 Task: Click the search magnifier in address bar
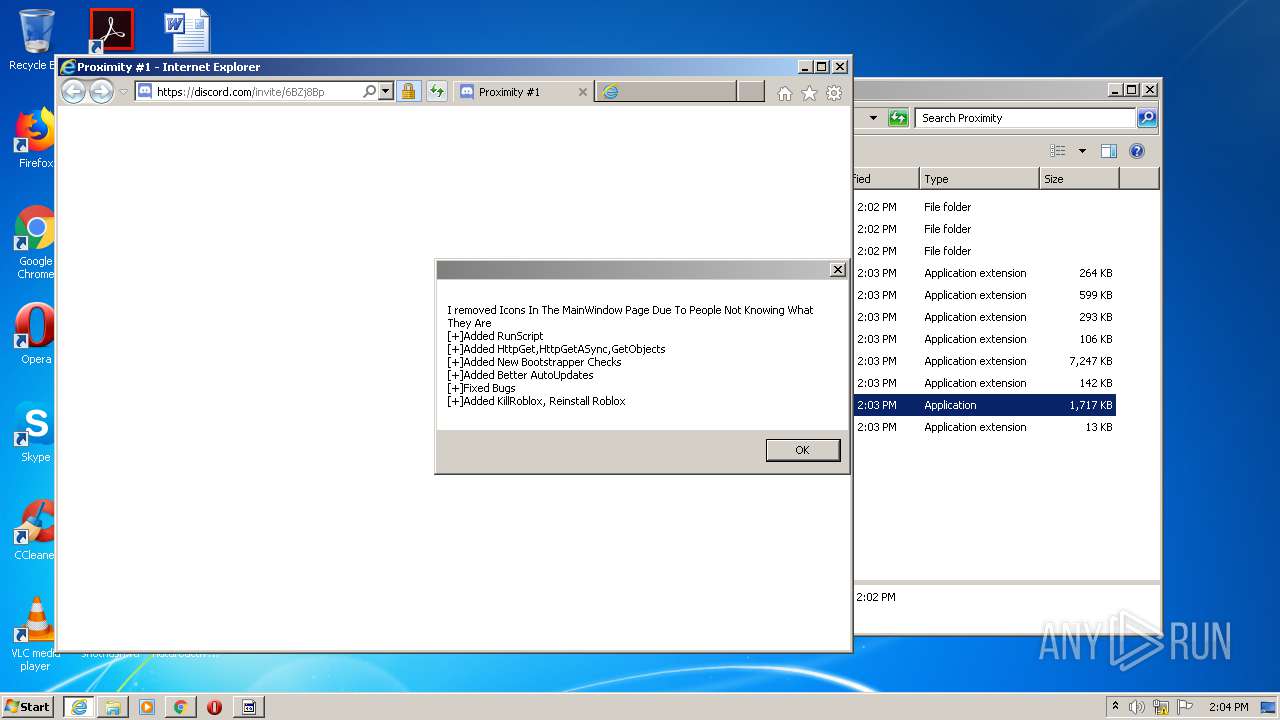[x=369, y=92]
